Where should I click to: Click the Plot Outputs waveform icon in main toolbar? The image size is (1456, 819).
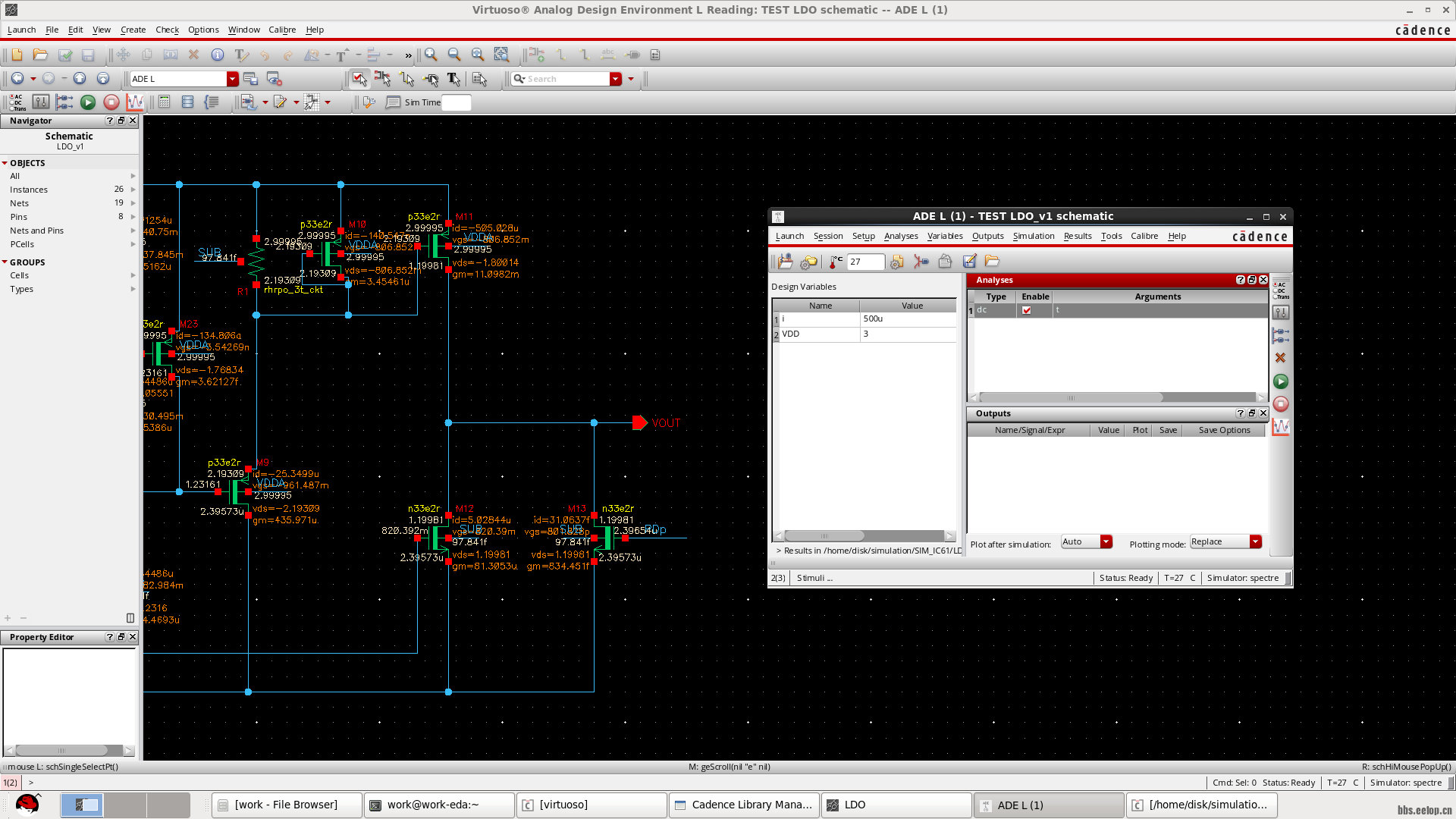click(x=135, y=102)
